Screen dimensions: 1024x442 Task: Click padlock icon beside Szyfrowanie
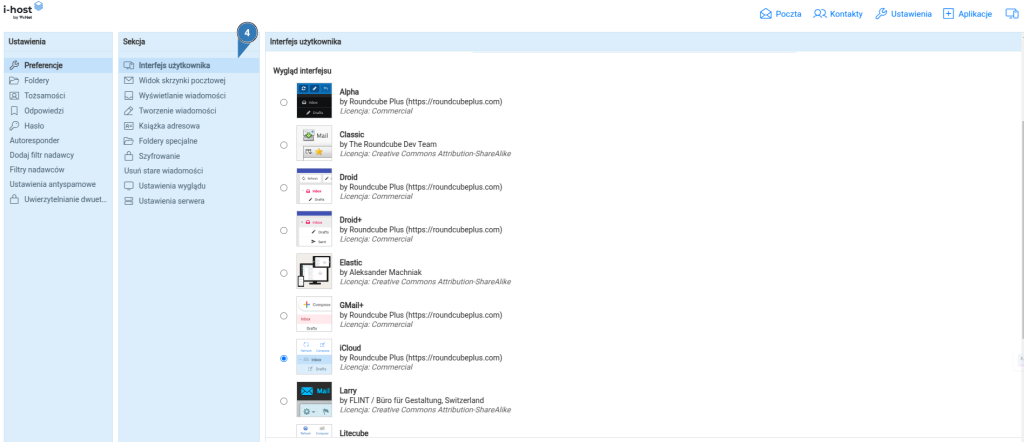pyautogui.click(x=129, y=156)
